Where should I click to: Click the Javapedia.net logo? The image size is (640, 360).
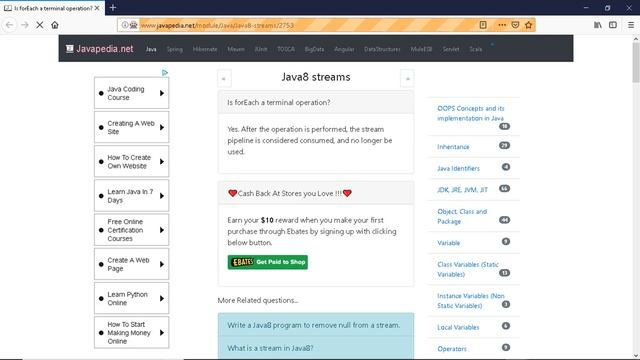(x=100, y=49)
